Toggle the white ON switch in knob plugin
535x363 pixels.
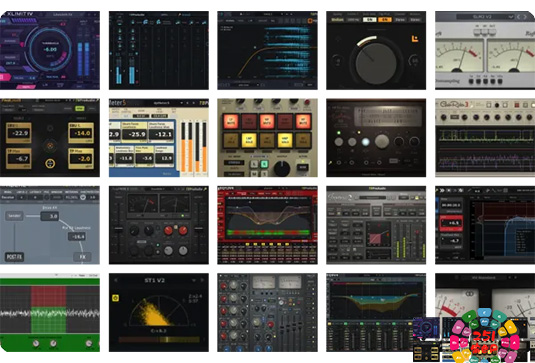click(369, 19)
